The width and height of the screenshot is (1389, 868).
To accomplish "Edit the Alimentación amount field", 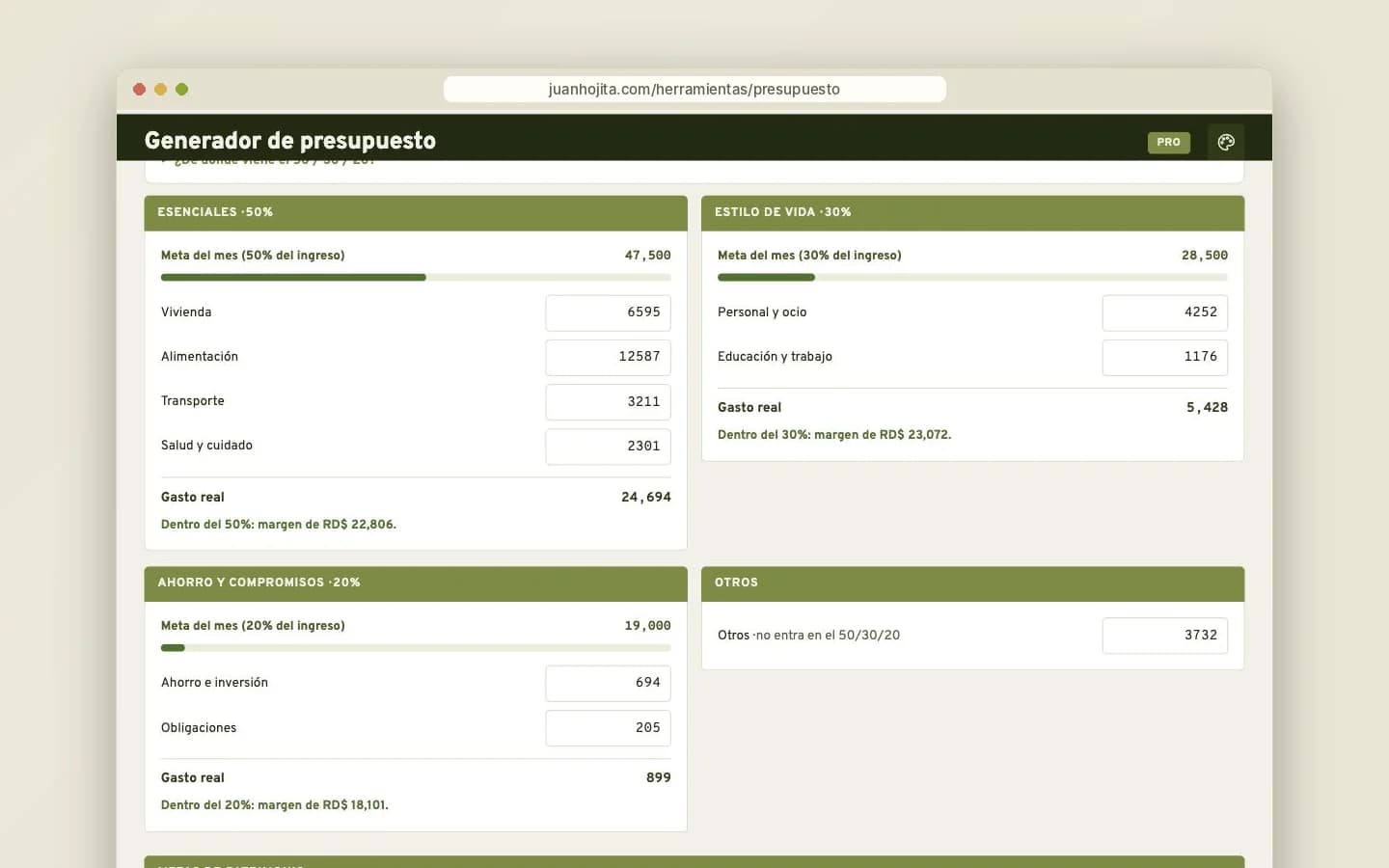I will [608, 357].
